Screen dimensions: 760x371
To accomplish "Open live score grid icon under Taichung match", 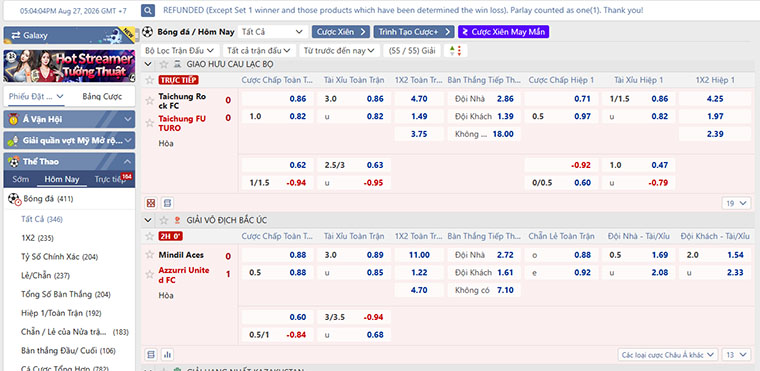I will coord(151,203).
